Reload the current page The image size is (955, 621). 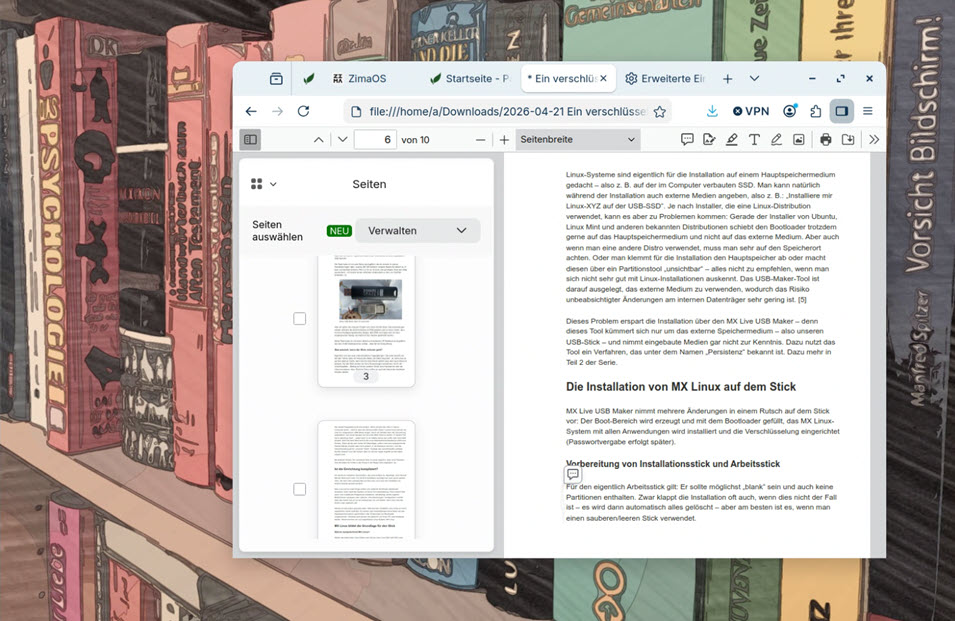coord(304,111)
